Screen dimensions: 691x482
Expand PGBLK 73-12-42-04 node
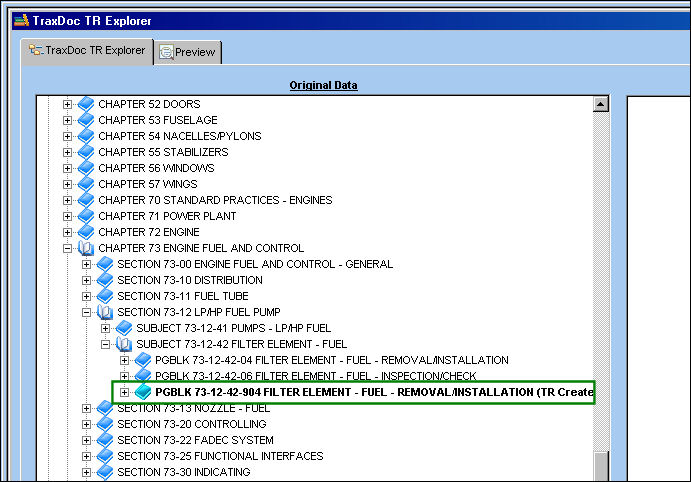[124, 360]
